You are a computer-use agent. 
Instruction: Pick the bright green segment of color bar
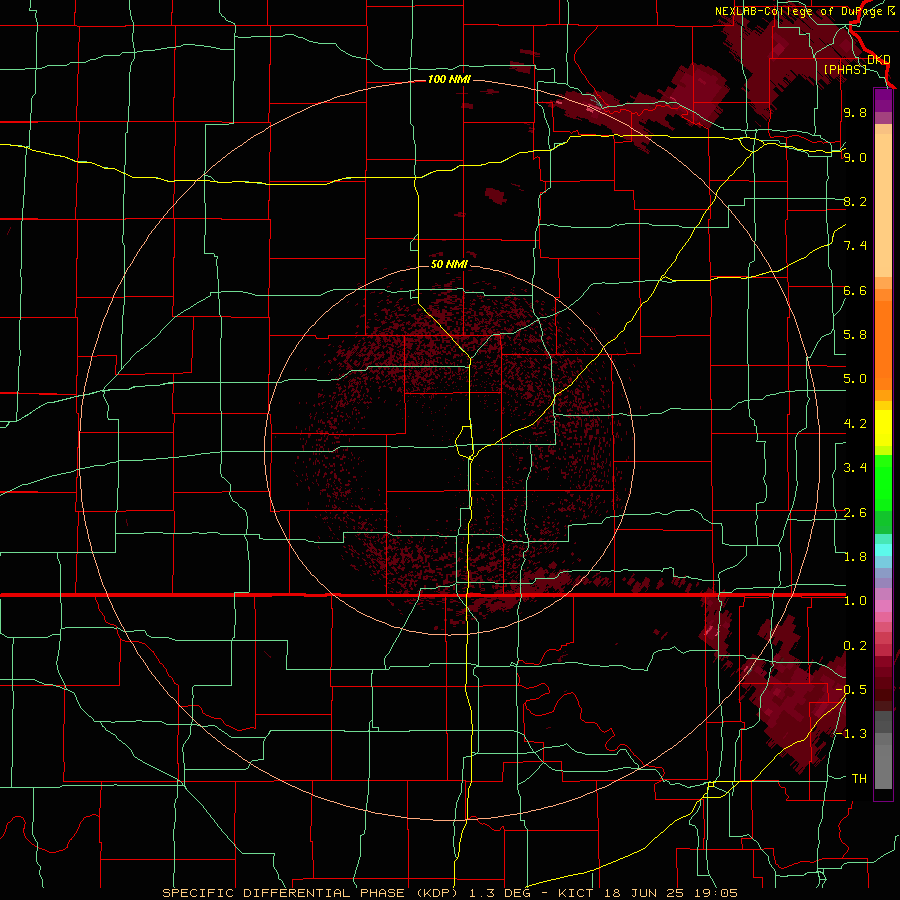pyautogui.click(x=883, y=483)
